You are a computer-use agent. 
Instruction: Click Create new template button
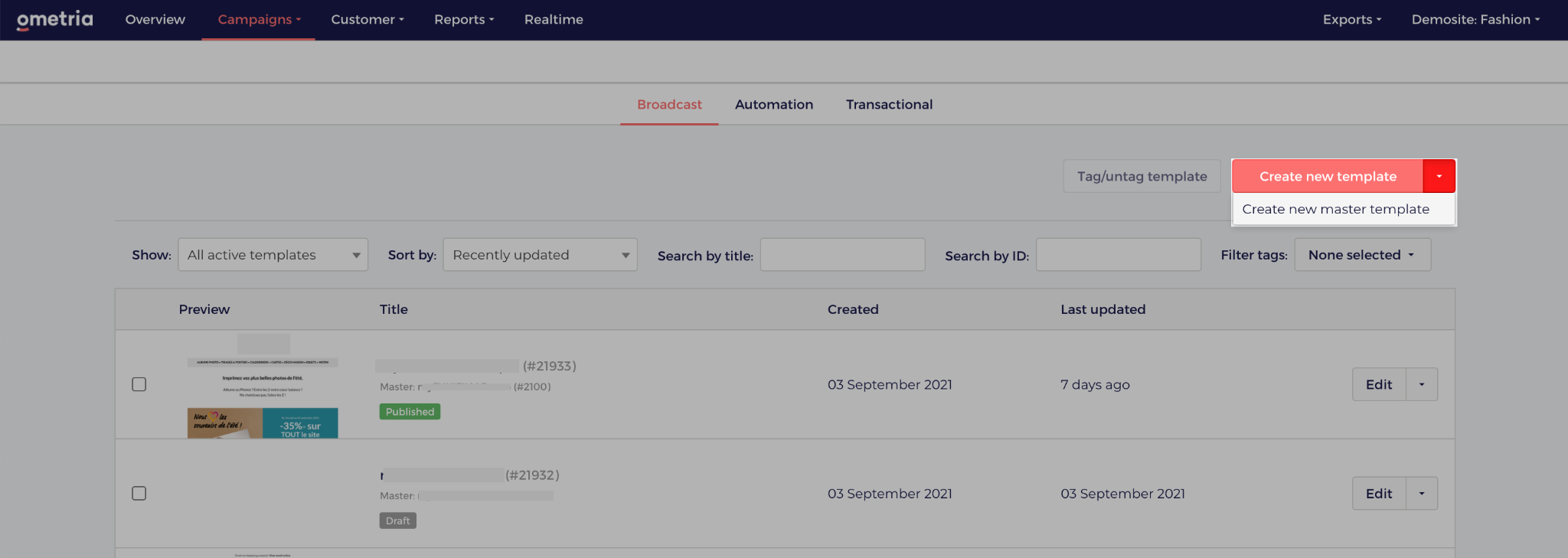pyautogui.click(x=1328, y=176)
